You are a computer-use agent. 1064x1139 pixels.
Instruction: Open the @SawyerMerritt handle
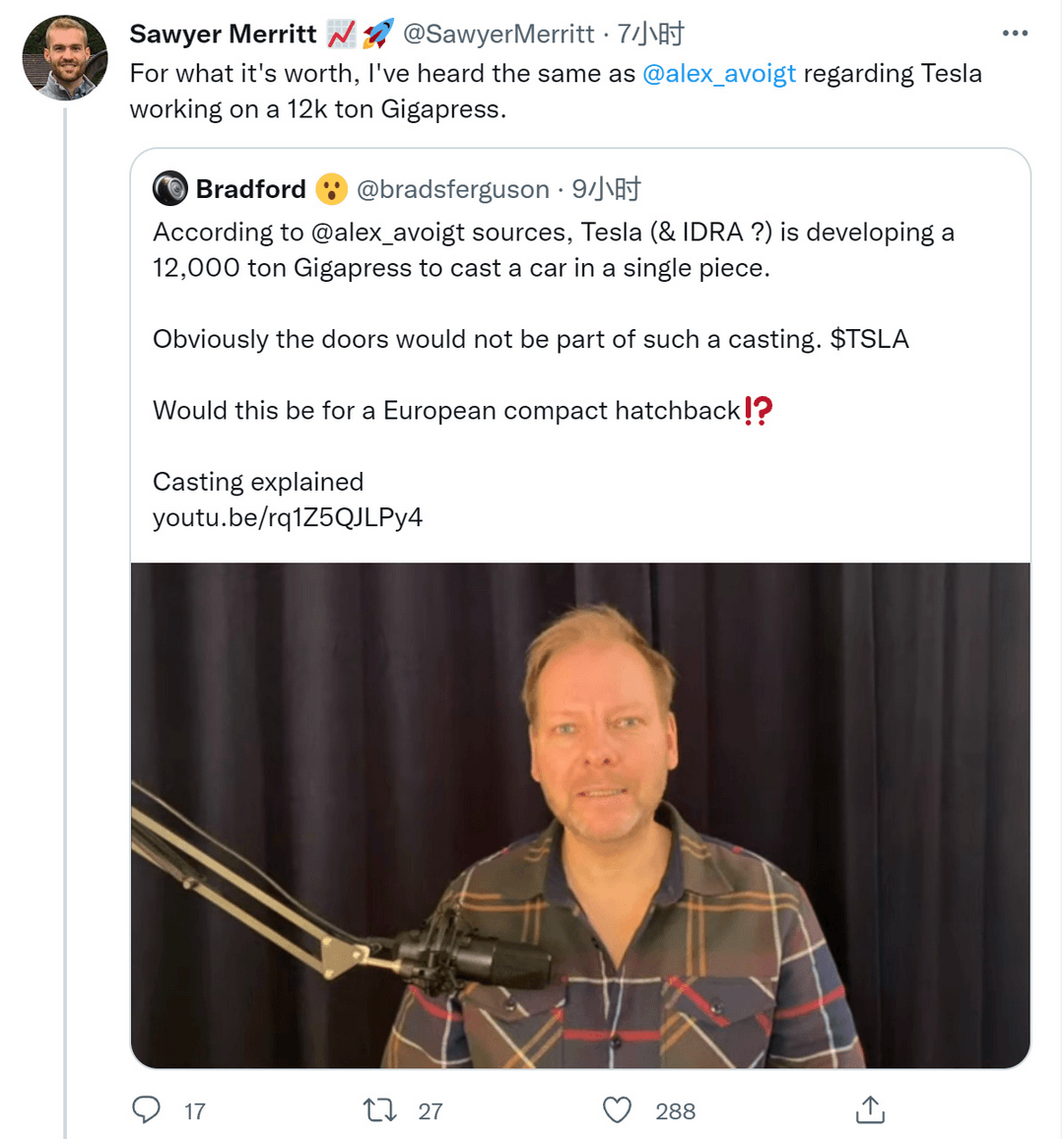click(499, 33)
